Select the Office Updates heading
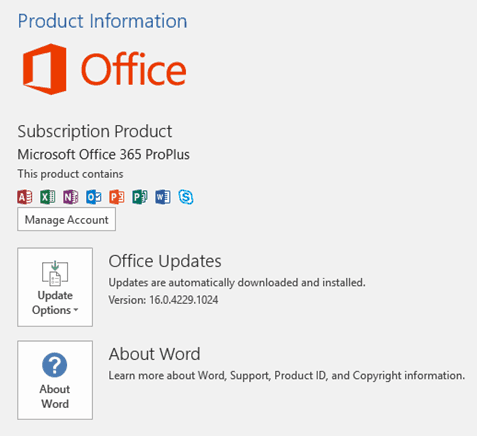This screenshot has height=436, width=477. (165, 261)
